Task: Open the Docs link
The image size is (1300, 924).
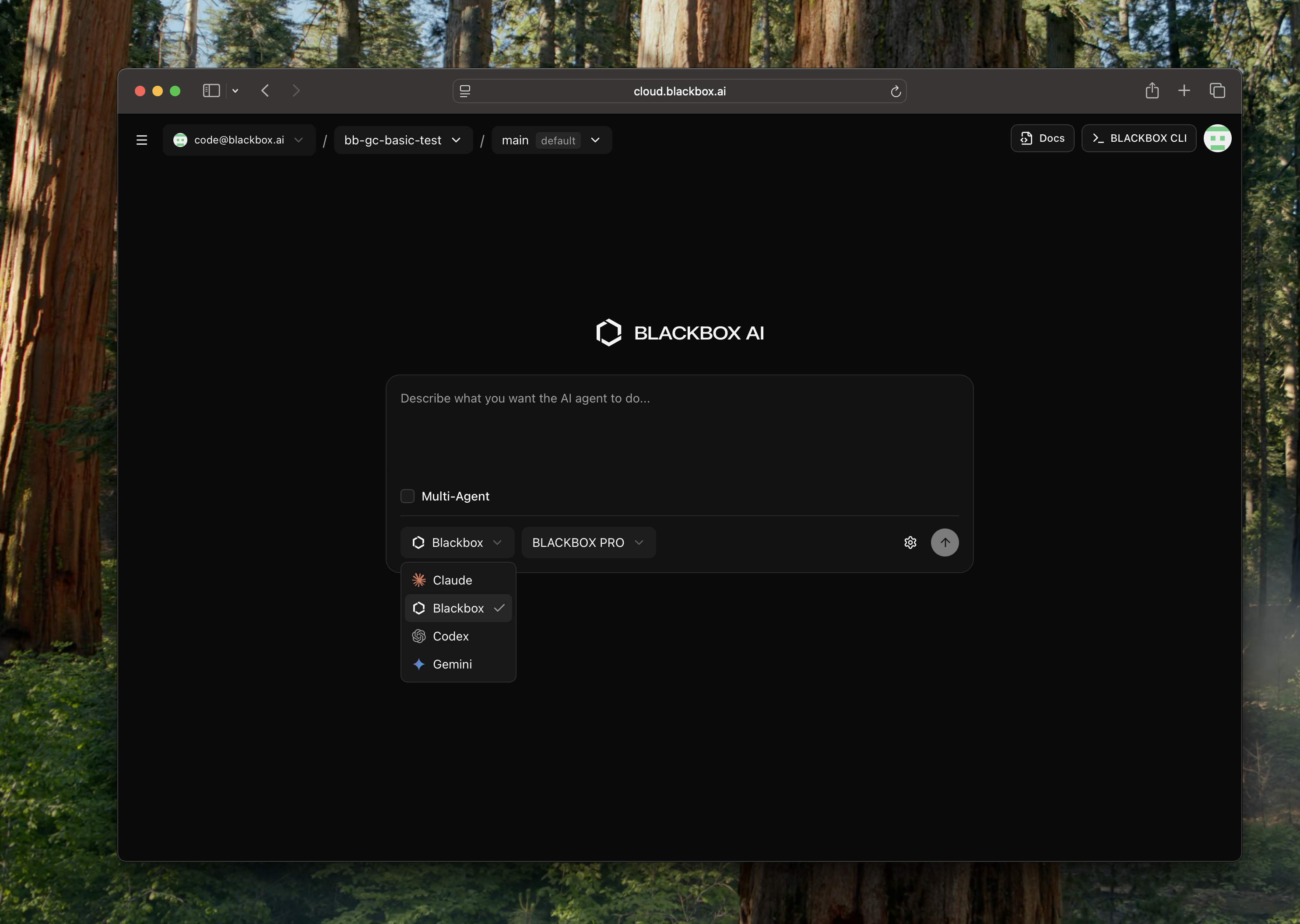Action: point(1042,138)
